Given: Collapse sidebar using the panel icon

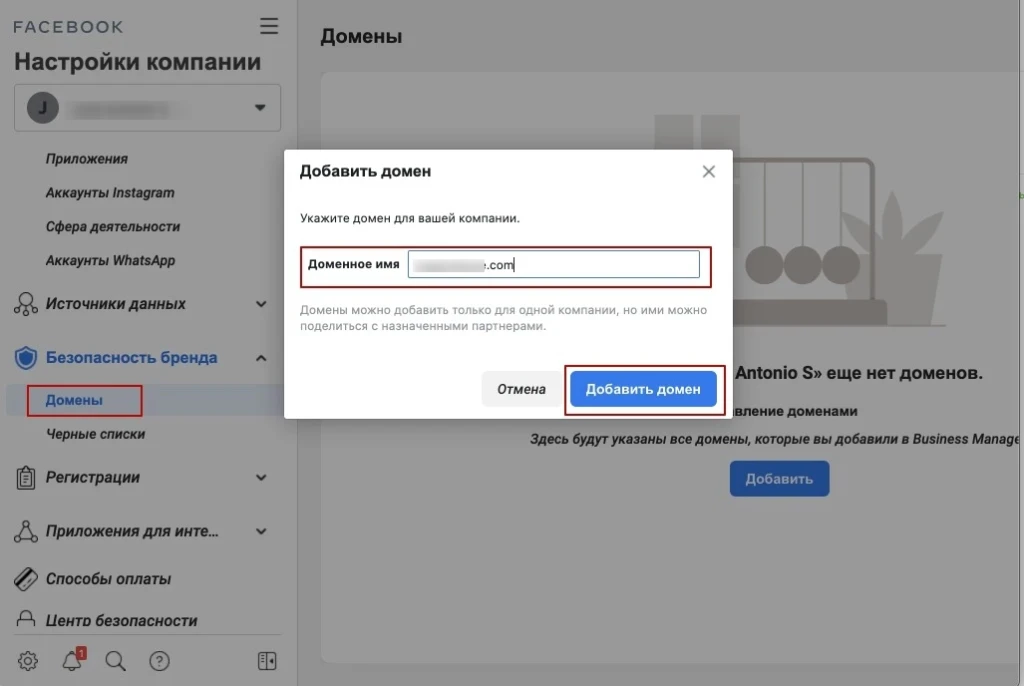Looking at the screenshot, I should [x=267, y=661].
